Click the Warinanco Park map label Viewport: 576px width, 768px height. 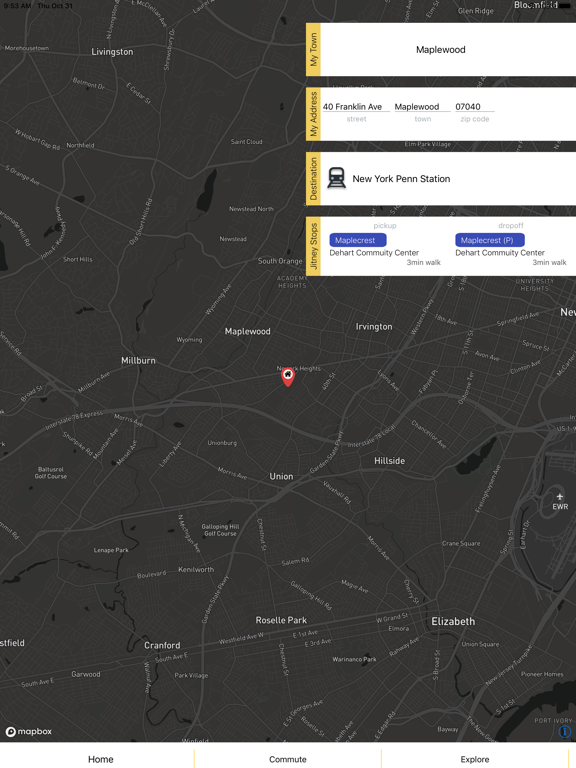point(354,659)
